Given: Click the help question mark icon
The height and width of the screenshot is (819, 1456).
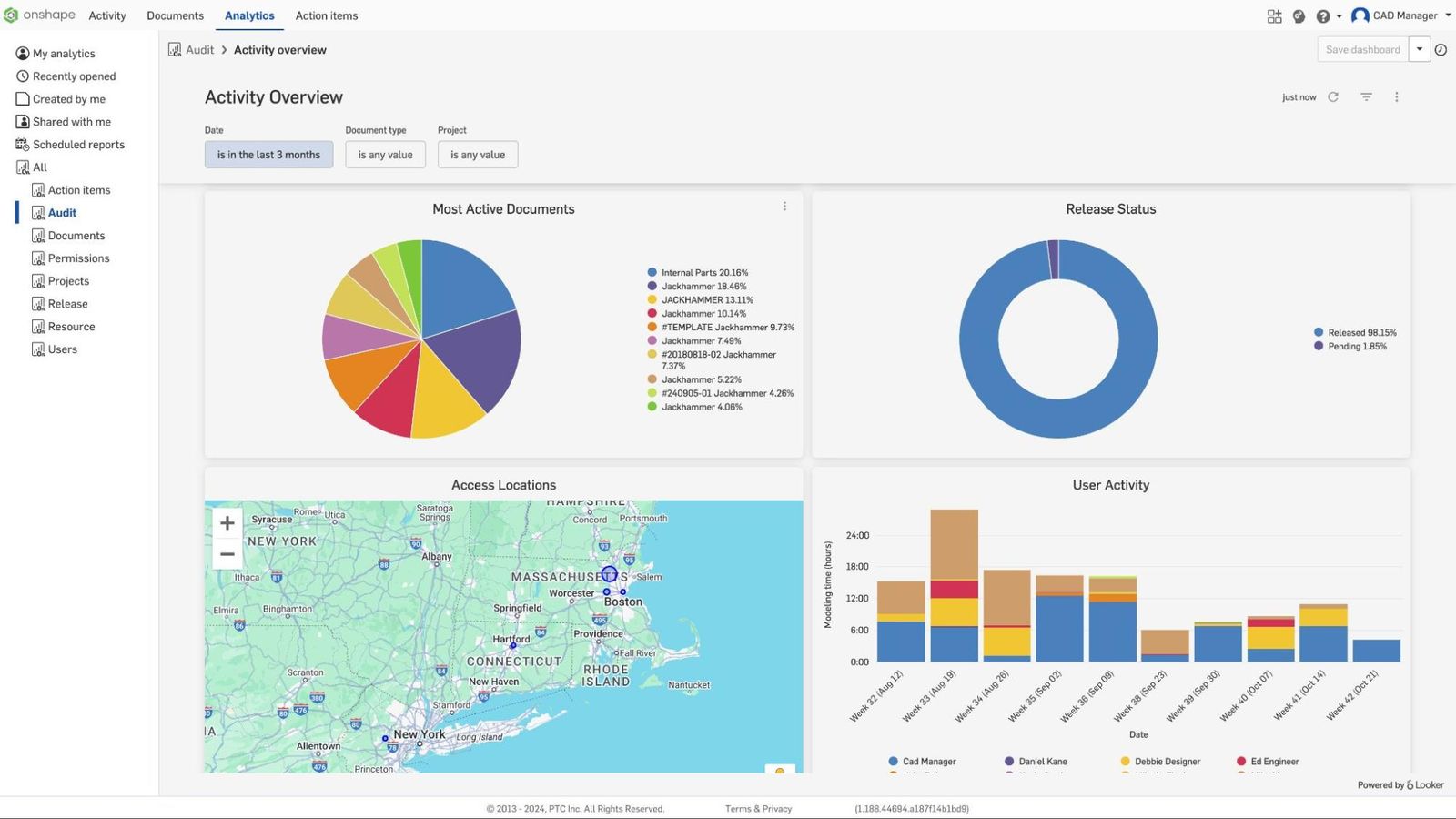Looking at the screenshot, I should 1322,15.
